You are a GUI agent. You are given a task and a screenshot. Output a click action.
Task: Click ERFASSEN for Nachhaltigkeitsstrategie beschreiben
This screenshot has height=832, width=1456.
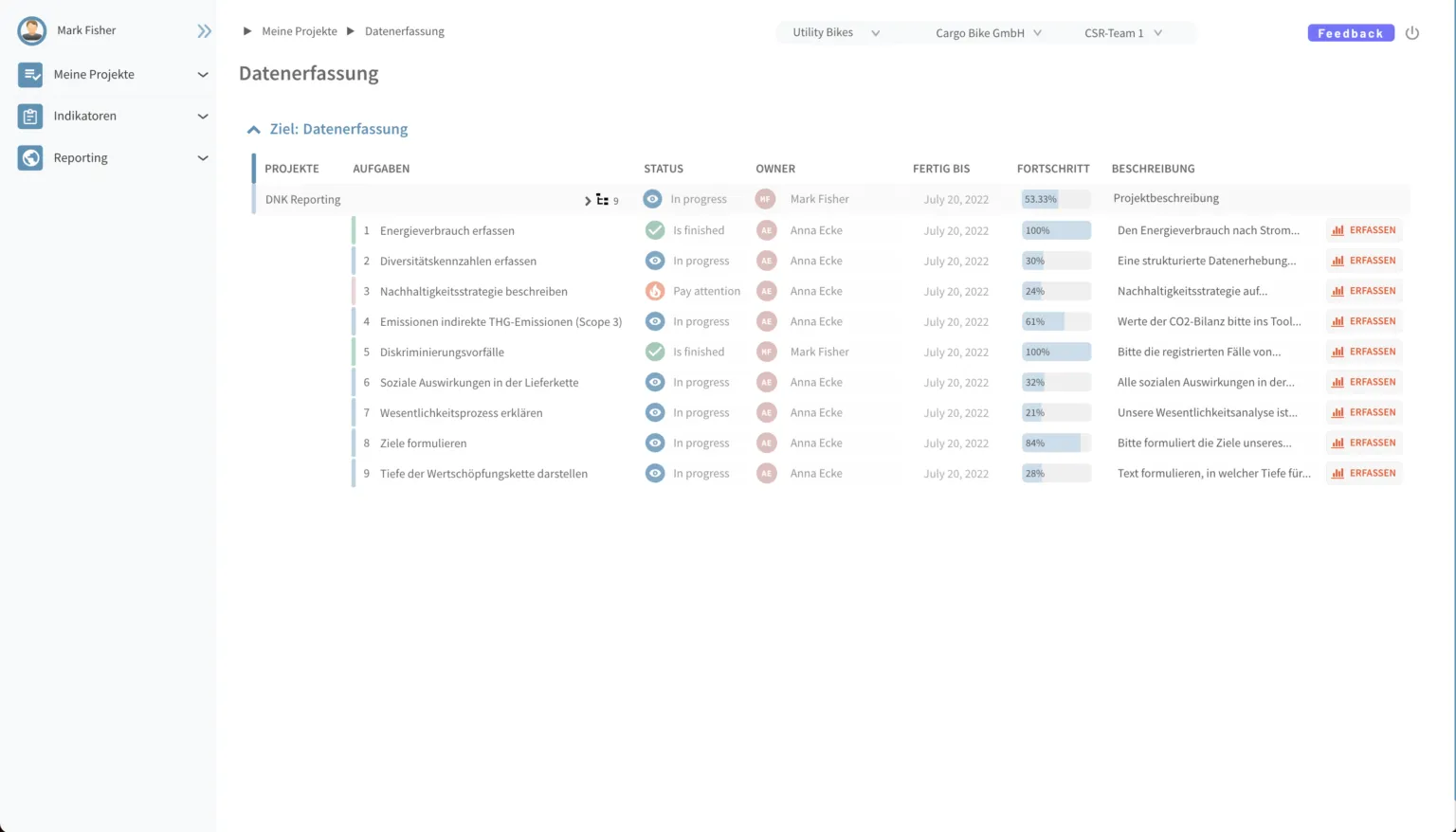[1364, 291]
